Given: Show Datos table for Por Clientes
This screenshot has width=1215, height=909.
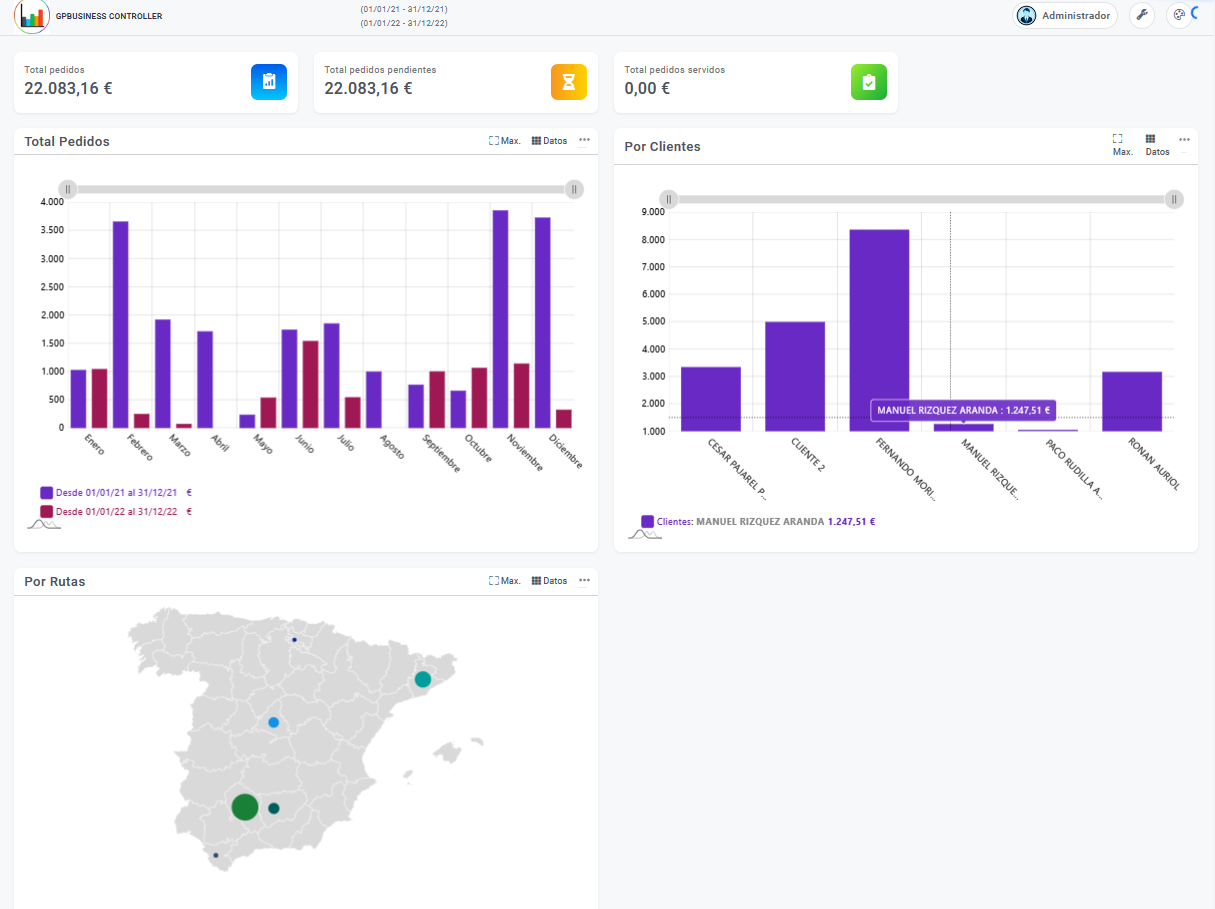Looking at the screenshot, I should click(1156, 145).
